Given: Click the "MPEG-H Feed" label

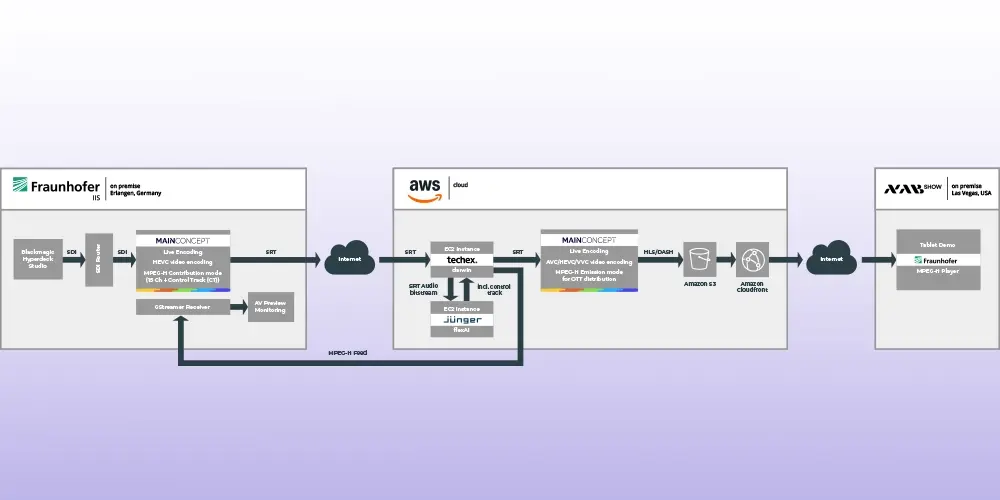Looking at the screenshot, I should pyautogui.click(x=347, y=353).
